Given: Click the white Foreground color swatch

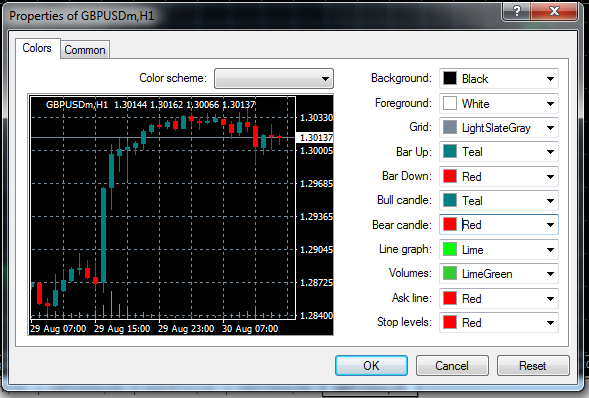Looking at the screenshot, I should pyautogui.click(x=450, y=103).
